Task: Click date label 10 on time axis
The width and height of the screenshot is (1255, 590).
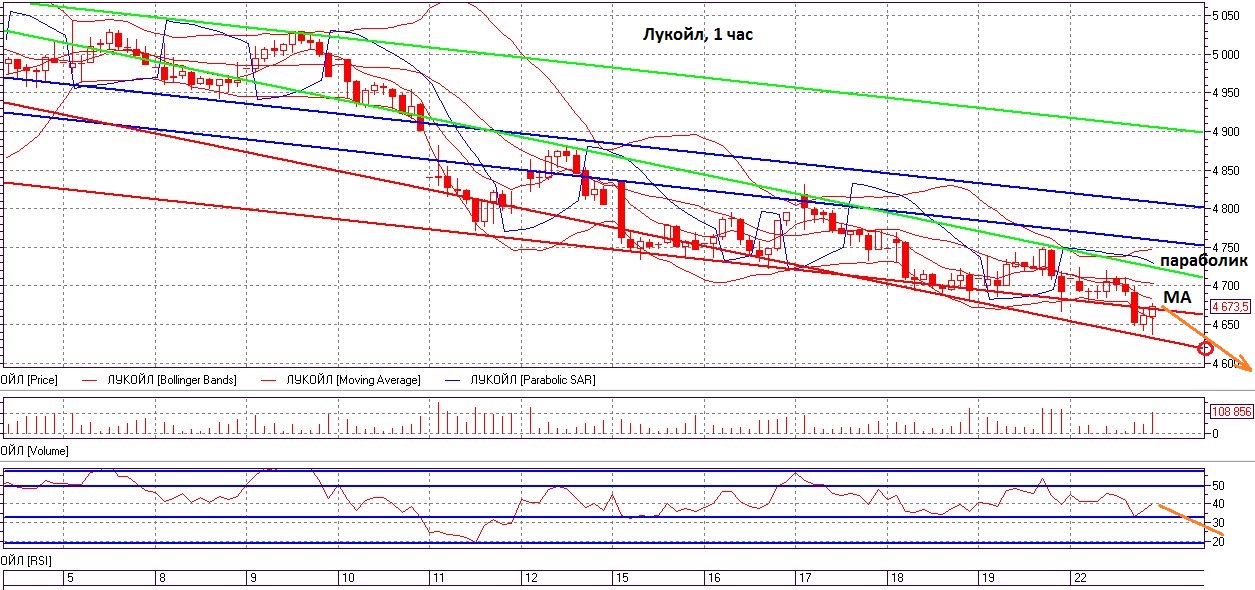Action: (346, 578)
